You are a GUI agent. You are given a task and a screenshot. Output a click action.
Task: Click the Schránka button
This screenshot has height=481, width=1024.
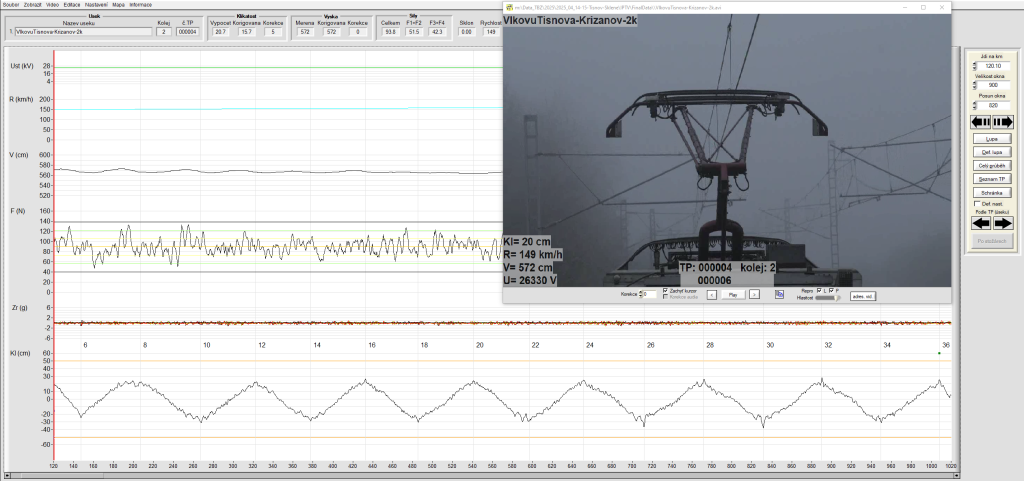tap(991, 193)
